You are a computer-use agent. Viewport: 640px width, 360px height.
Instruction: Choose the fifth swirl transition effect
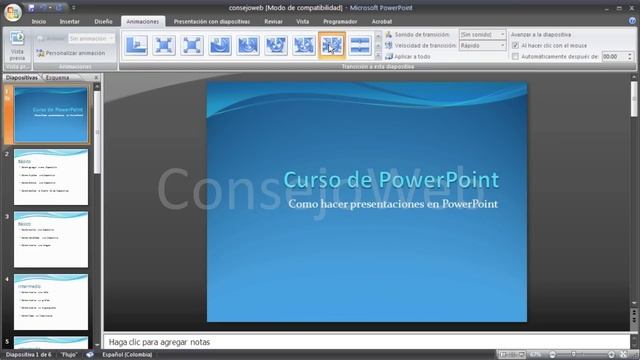(248, 45)
